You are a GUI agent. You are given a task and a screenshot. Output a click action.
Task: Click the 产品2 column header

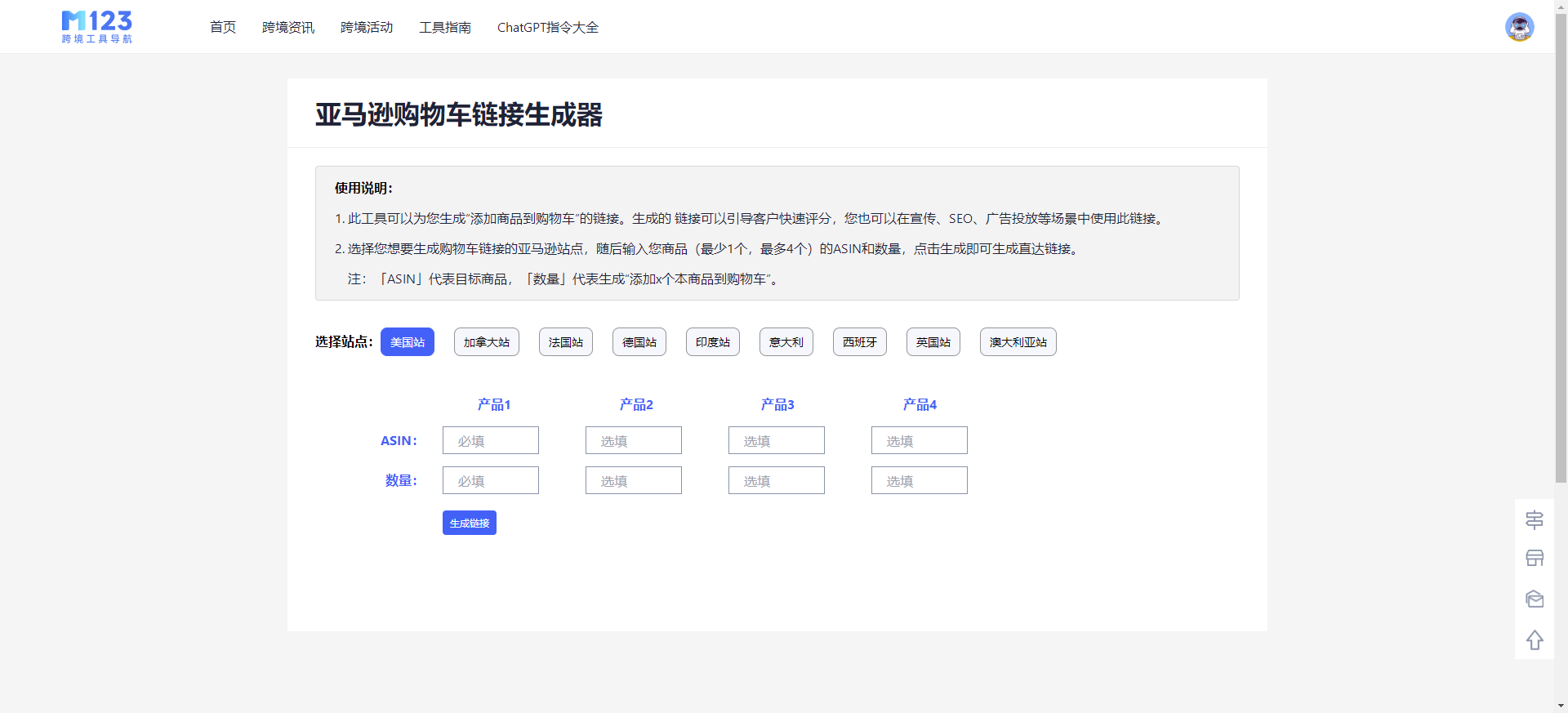coord(636,404)
